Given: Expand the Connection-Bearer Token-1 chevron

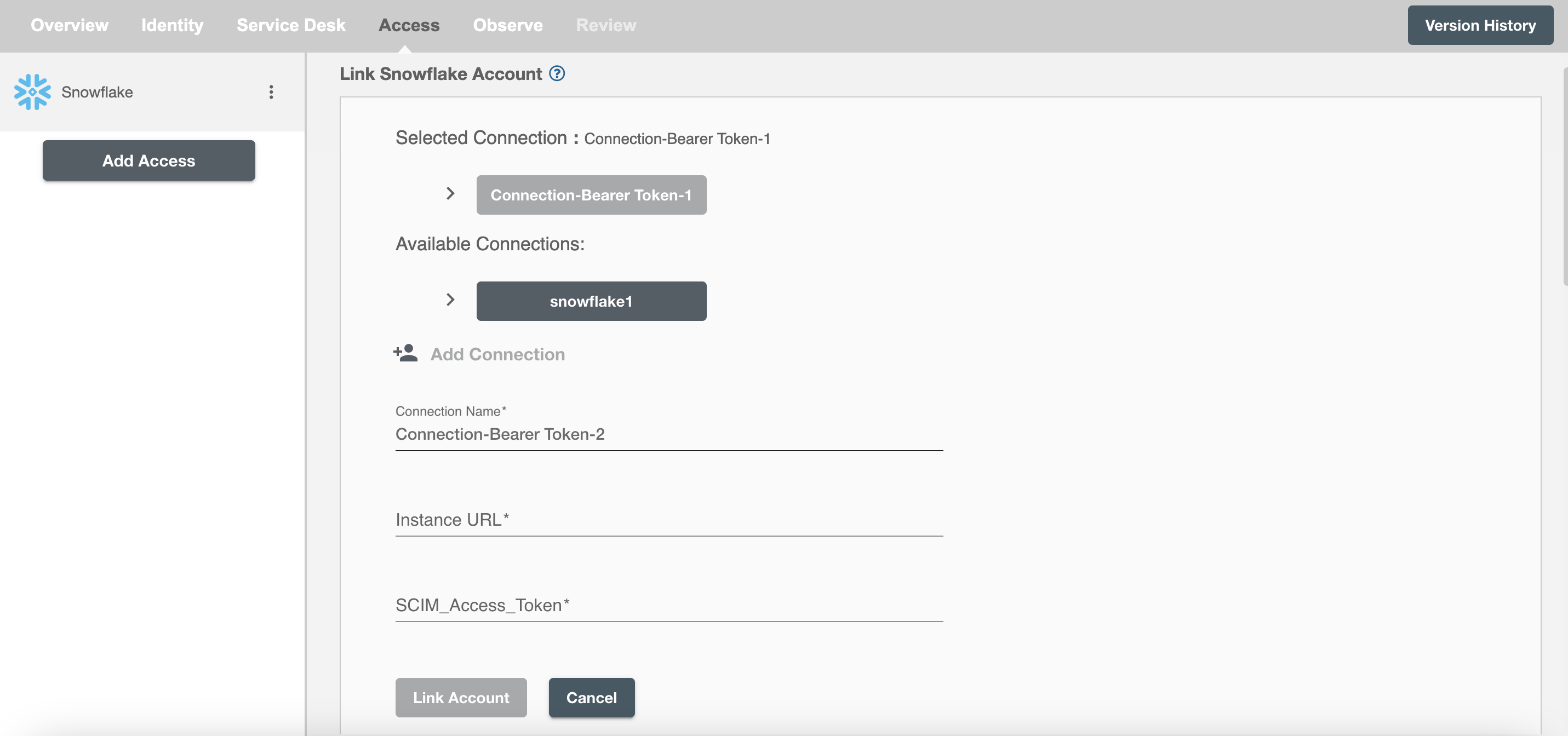Looking at the screenshot, I should tap(450, 194).
